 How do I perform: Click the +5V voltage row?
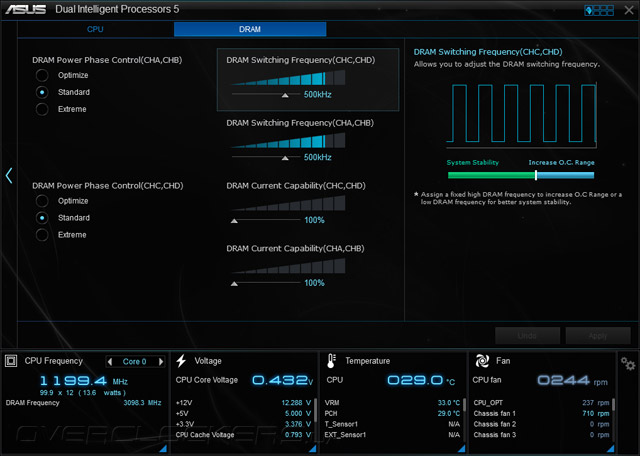(243, 414)
